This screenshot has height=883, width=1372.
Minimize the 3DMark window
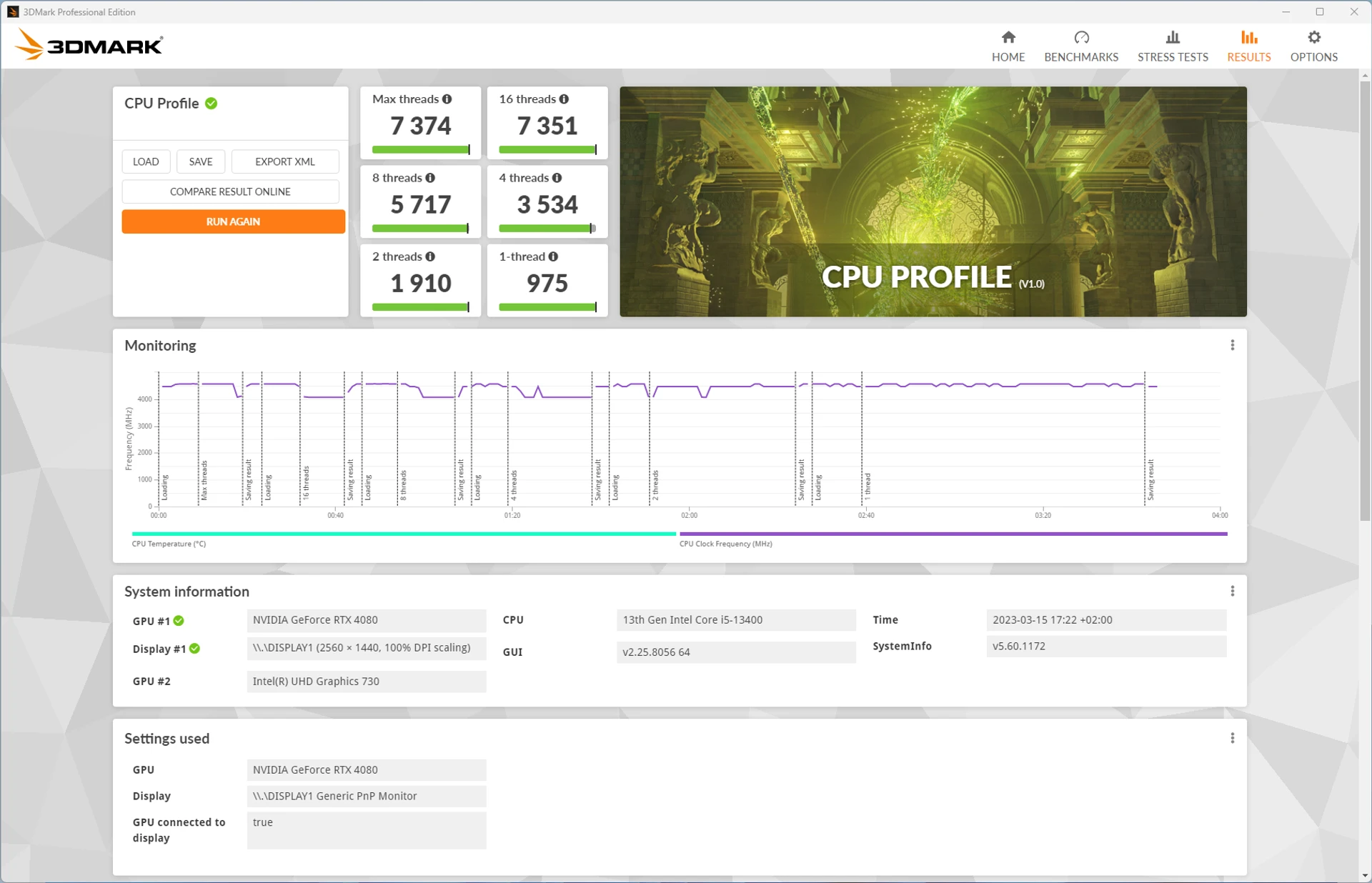[x=1286, y=11]
